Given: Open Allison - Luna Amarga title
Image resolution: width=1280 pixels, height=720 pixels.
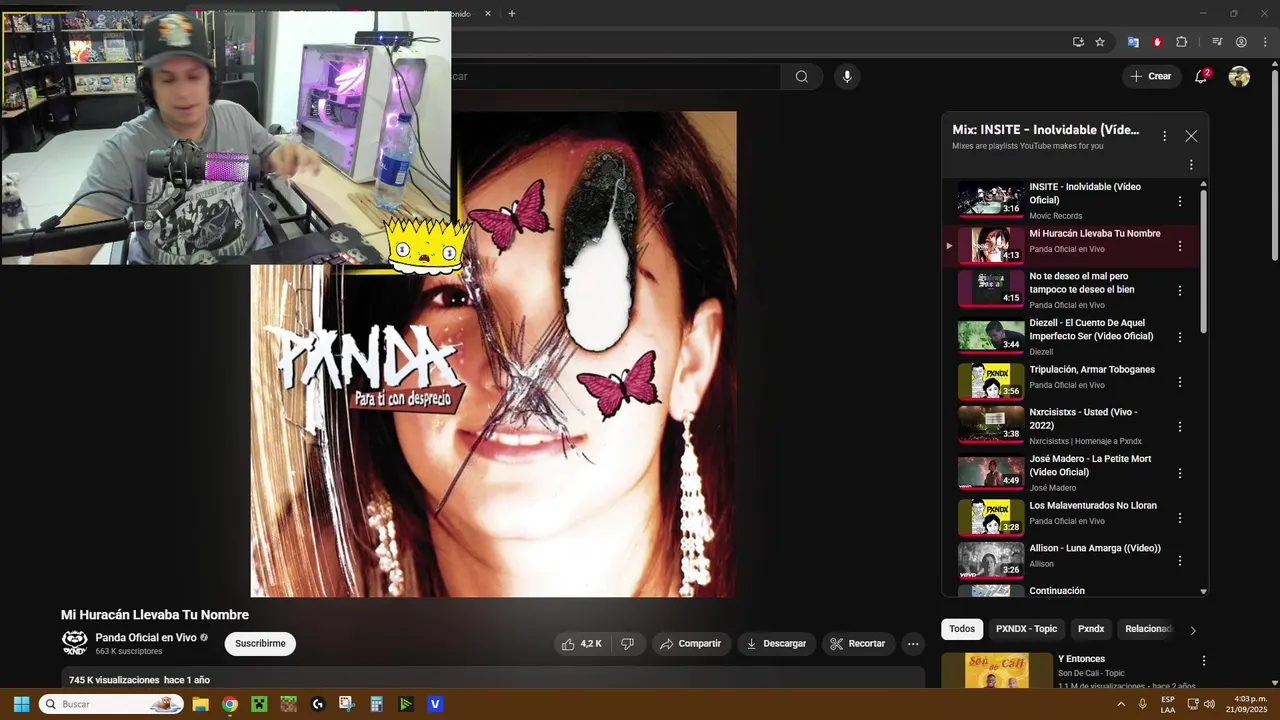Looking at the screenshot, I should coord(1095,549).
